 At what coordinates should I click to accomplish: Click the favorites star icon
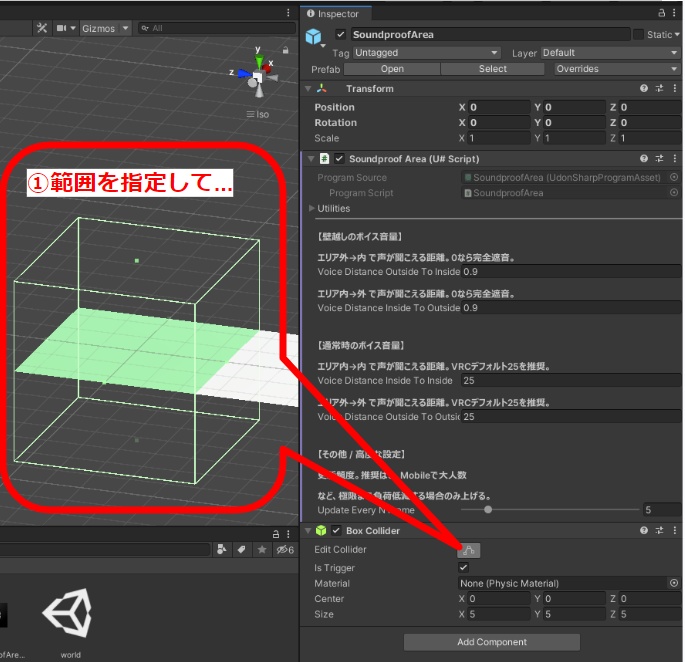(262, 549)
